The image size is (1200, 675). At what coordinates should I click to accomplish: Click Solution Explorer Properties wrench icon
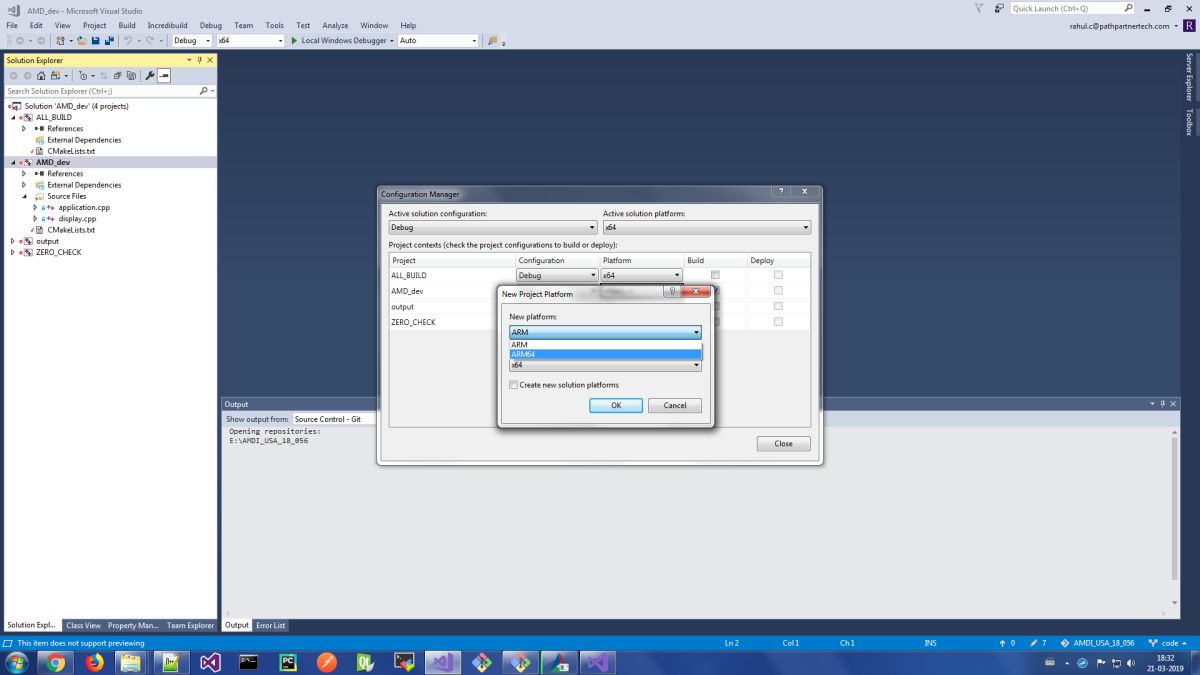tap(149, 75)
